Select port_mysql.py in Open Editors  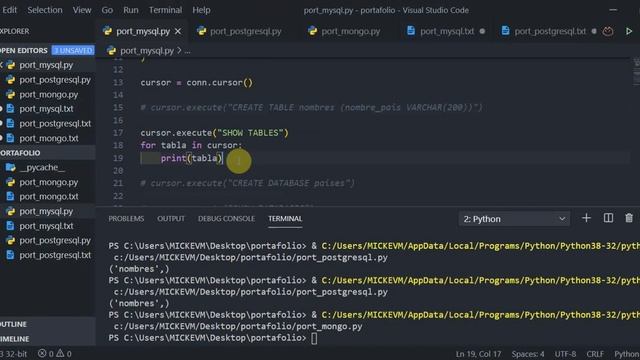point(48,65)
